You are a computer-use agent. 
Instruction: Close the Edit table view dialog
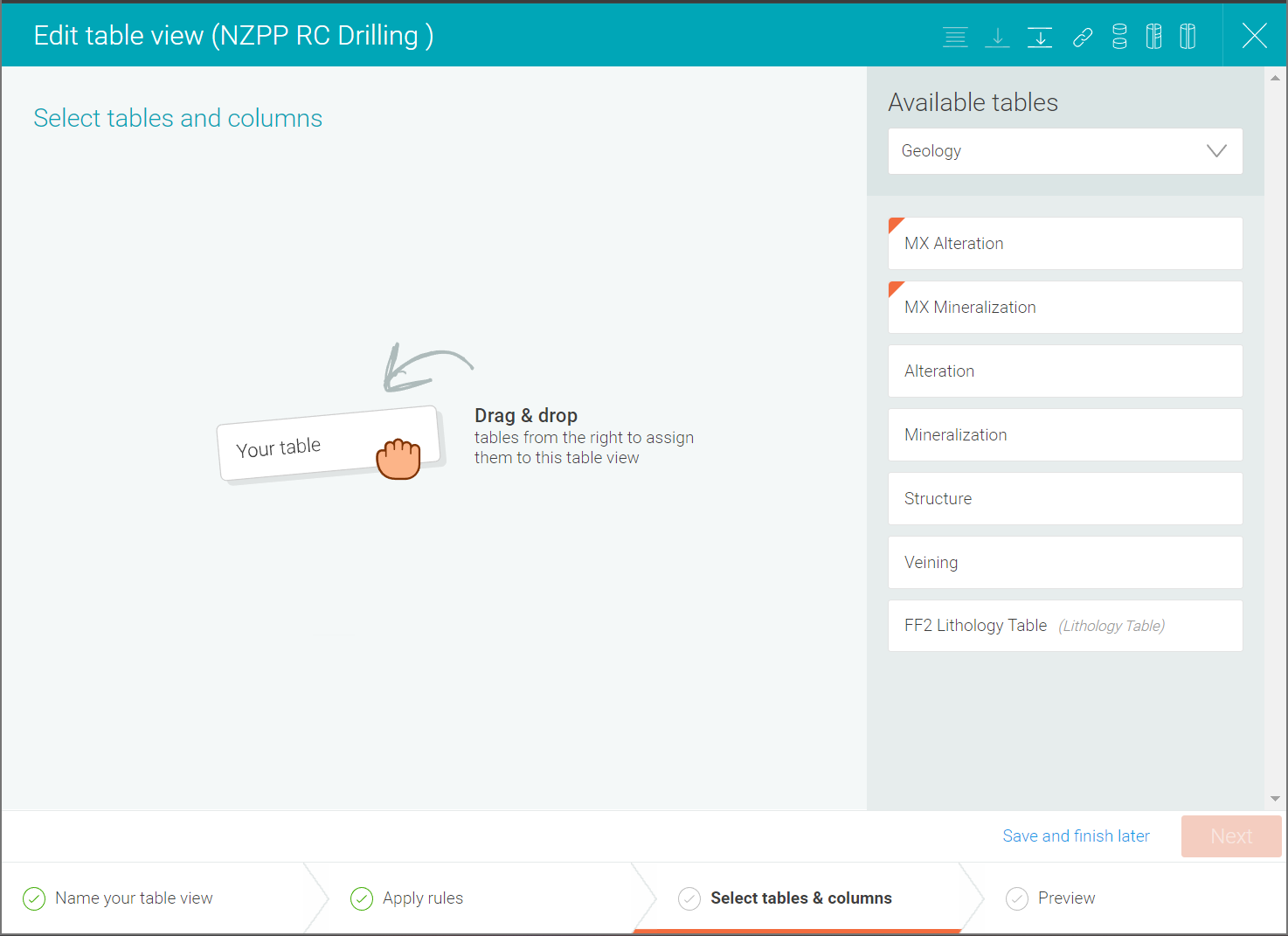[1254, 36]
